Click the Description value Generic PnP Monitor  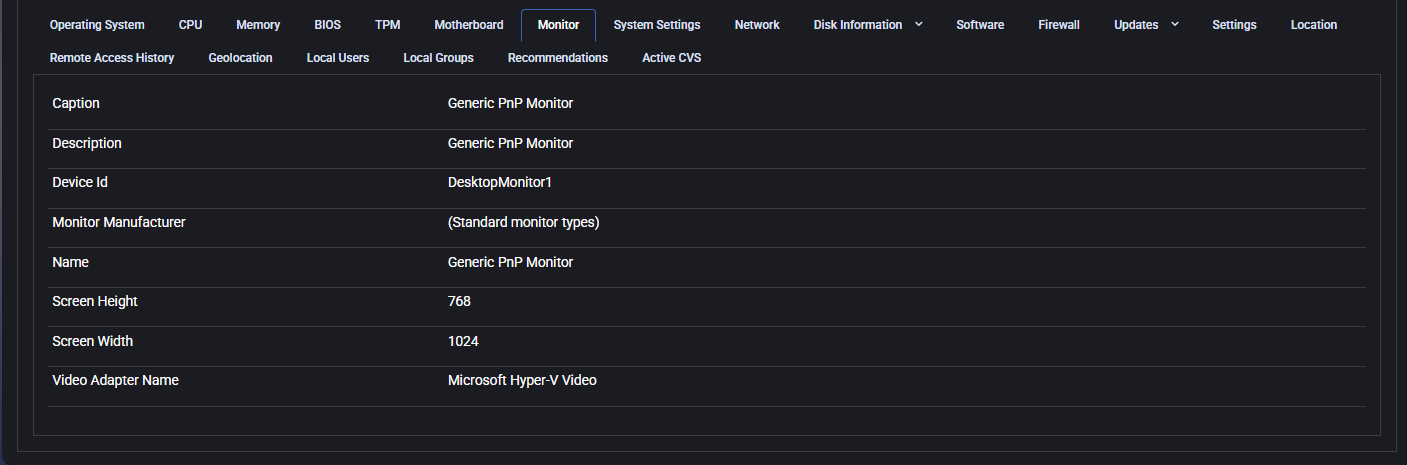pos(510,143)
